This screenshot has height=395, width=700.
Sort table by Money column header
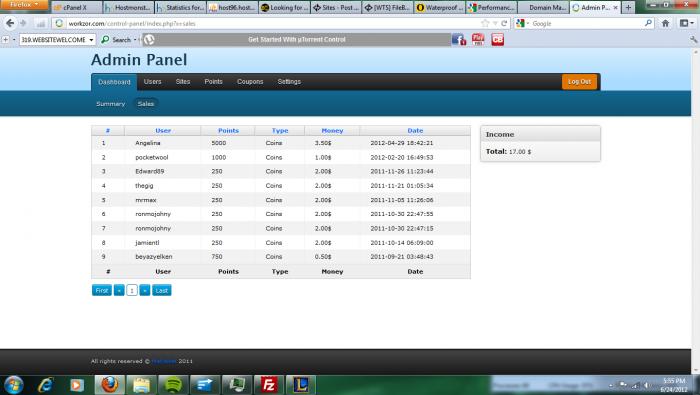tap(332, 131)
